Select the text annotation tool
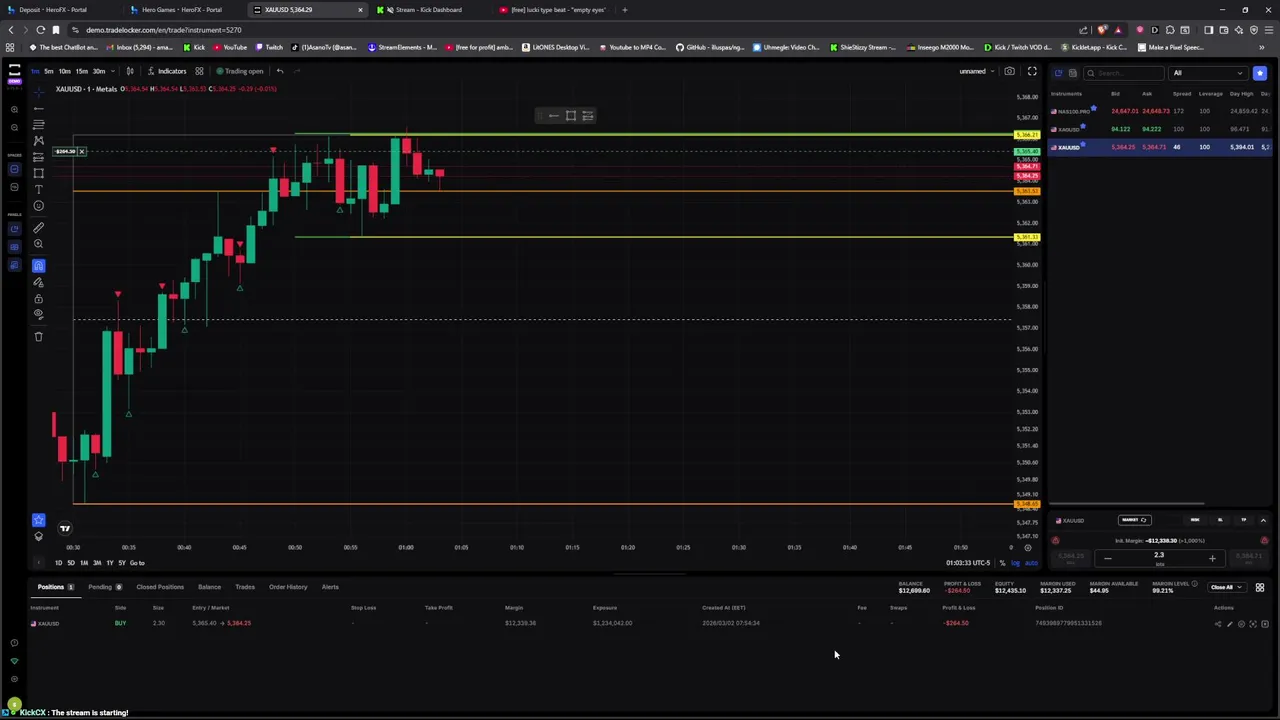 (39, 189)
